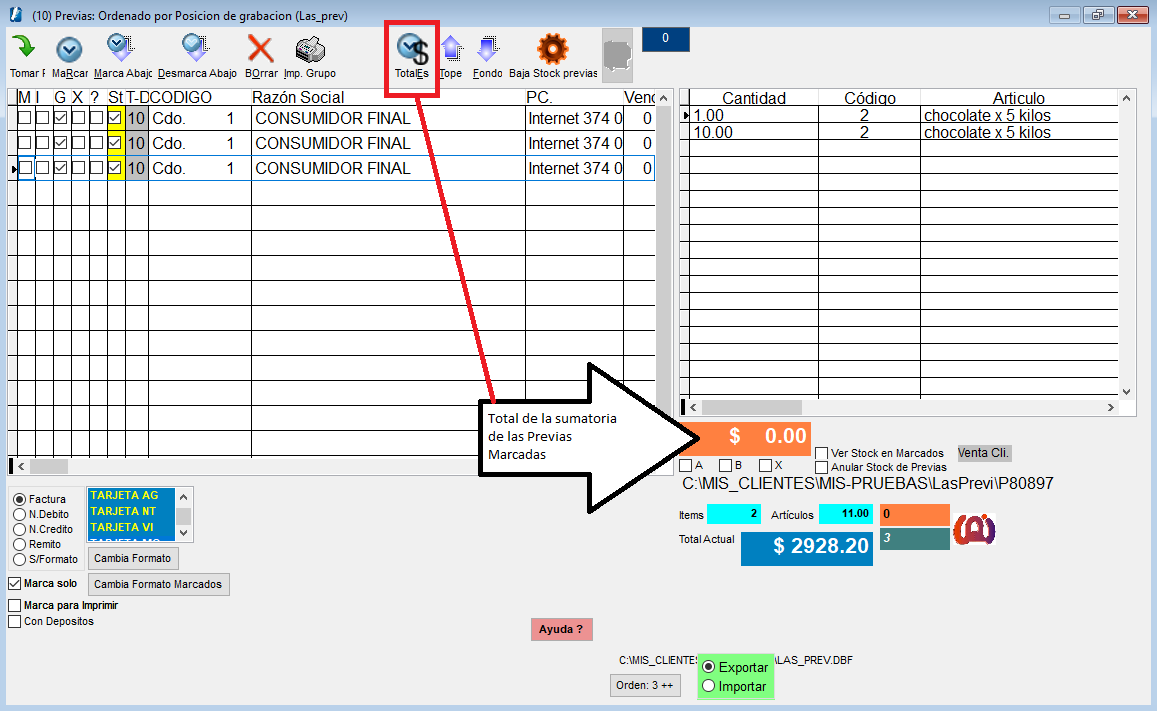Check the Con Depositos checkbox
This screenshot has height=711, width=1157.
point(15,622)
